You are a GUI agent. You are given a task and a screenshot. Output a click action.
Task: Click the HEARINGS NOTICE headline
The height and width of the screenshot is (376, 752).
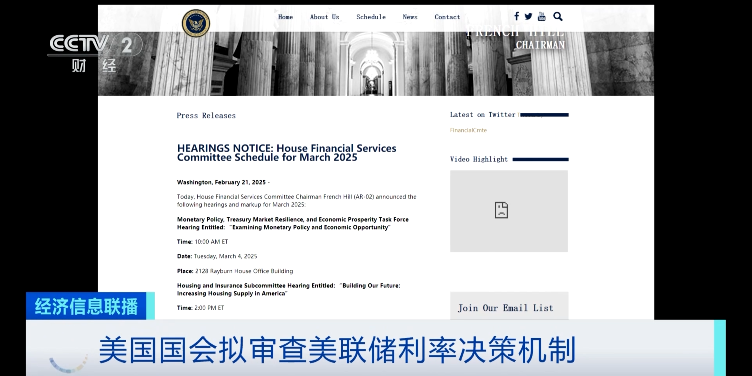(x=287, y=153)
